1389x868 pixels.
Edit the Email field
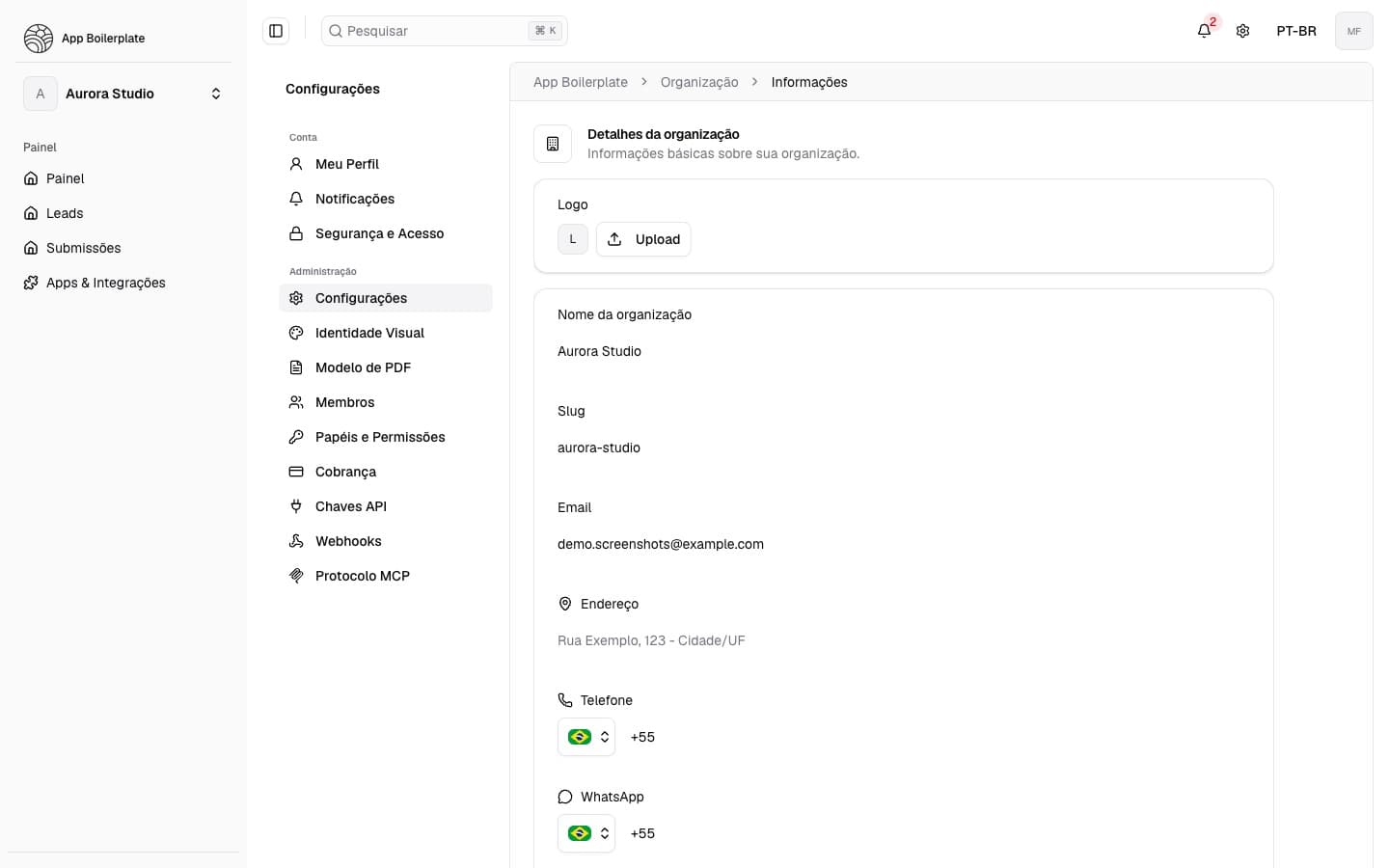pyautogui.click(x=904, y=544)
